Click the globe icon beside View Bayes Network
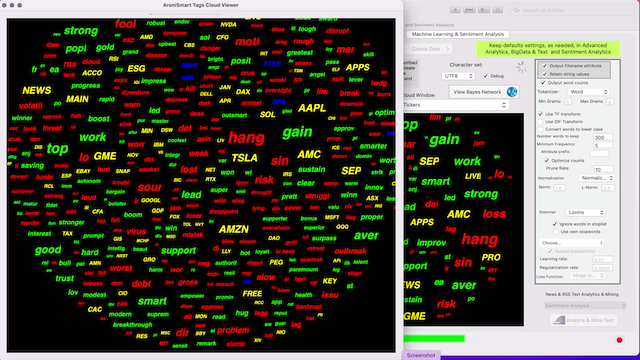This screenshot has height=360, width=640. 512,92
